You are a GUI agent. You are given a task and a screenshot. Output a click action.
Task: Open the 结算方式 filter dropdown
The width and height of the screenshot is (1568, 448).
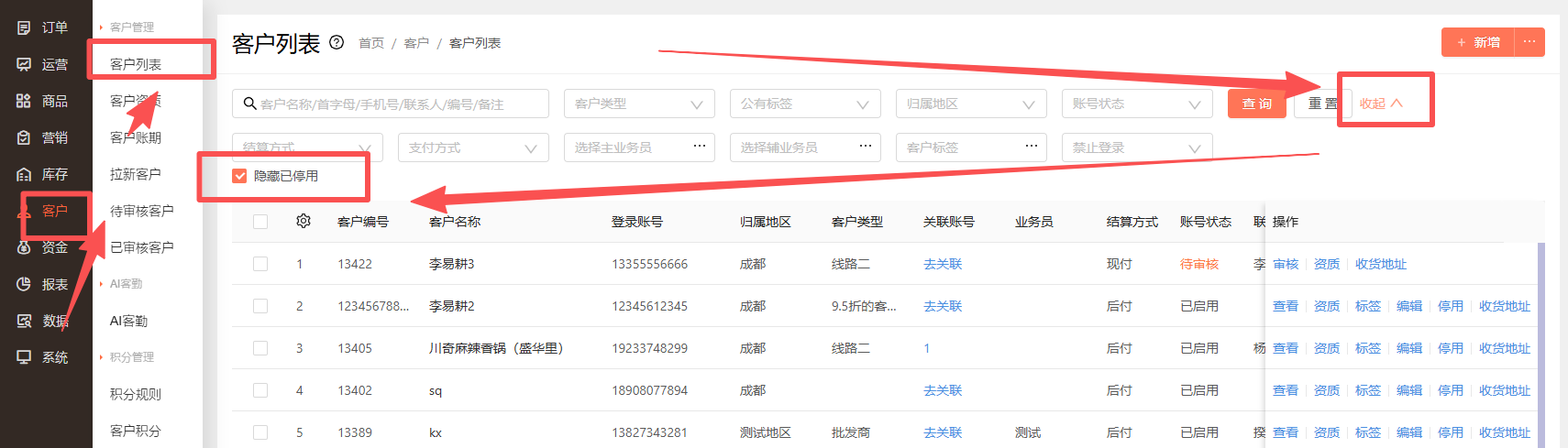(x=307, y=147)
